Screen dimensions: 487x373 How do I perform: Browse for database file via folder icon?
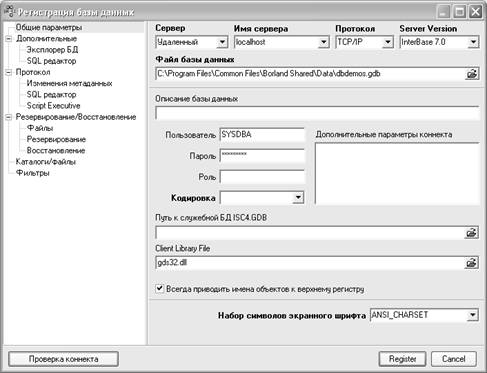point(472,74)
